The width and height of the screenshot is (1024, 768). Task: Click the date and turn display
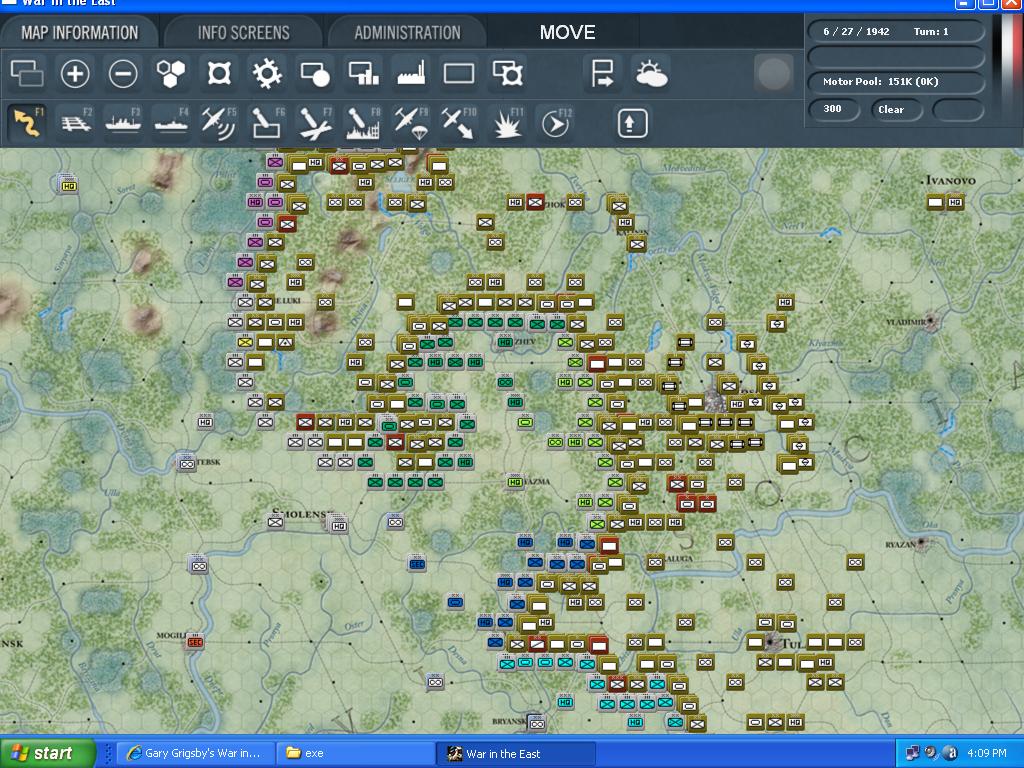pyautogui.click(x=896, y=31)
